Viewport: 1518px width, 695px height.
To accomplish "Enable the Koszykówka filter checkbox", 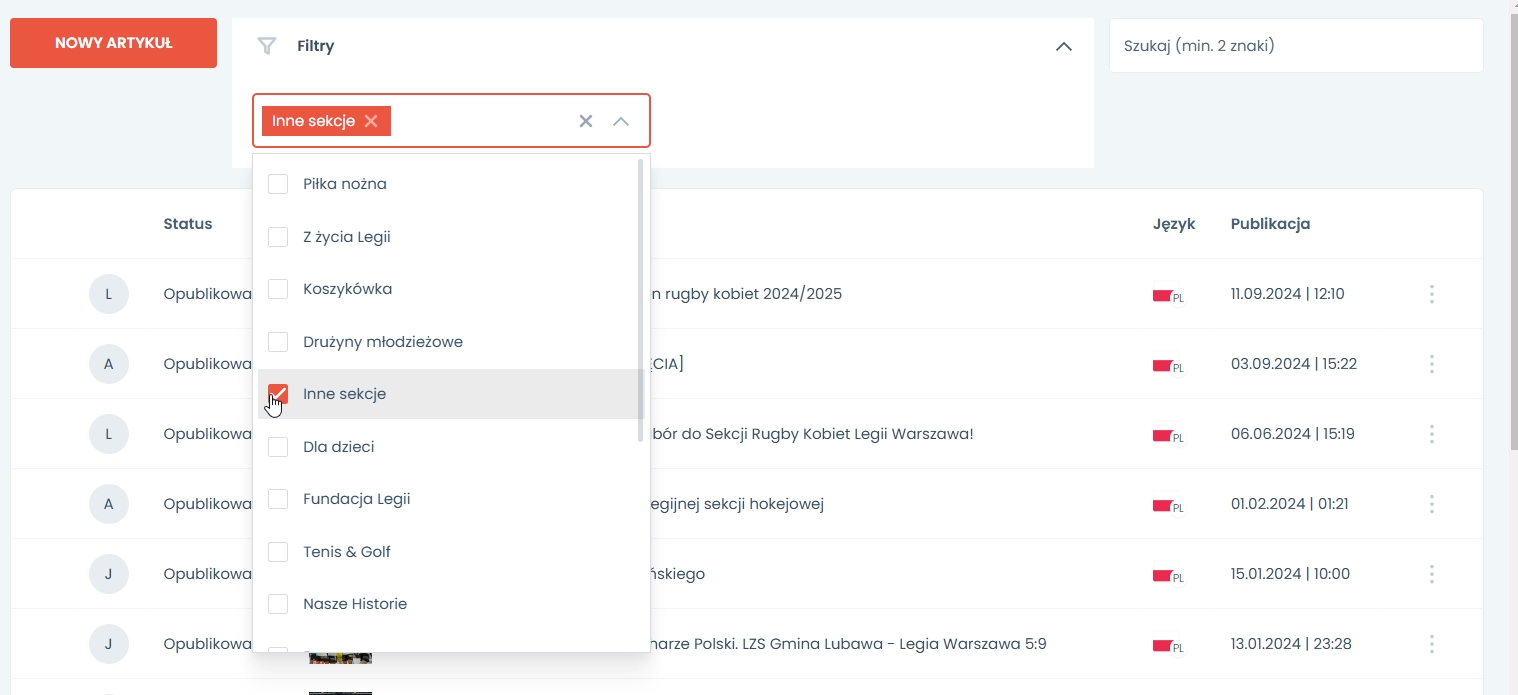I will (278, 289).
